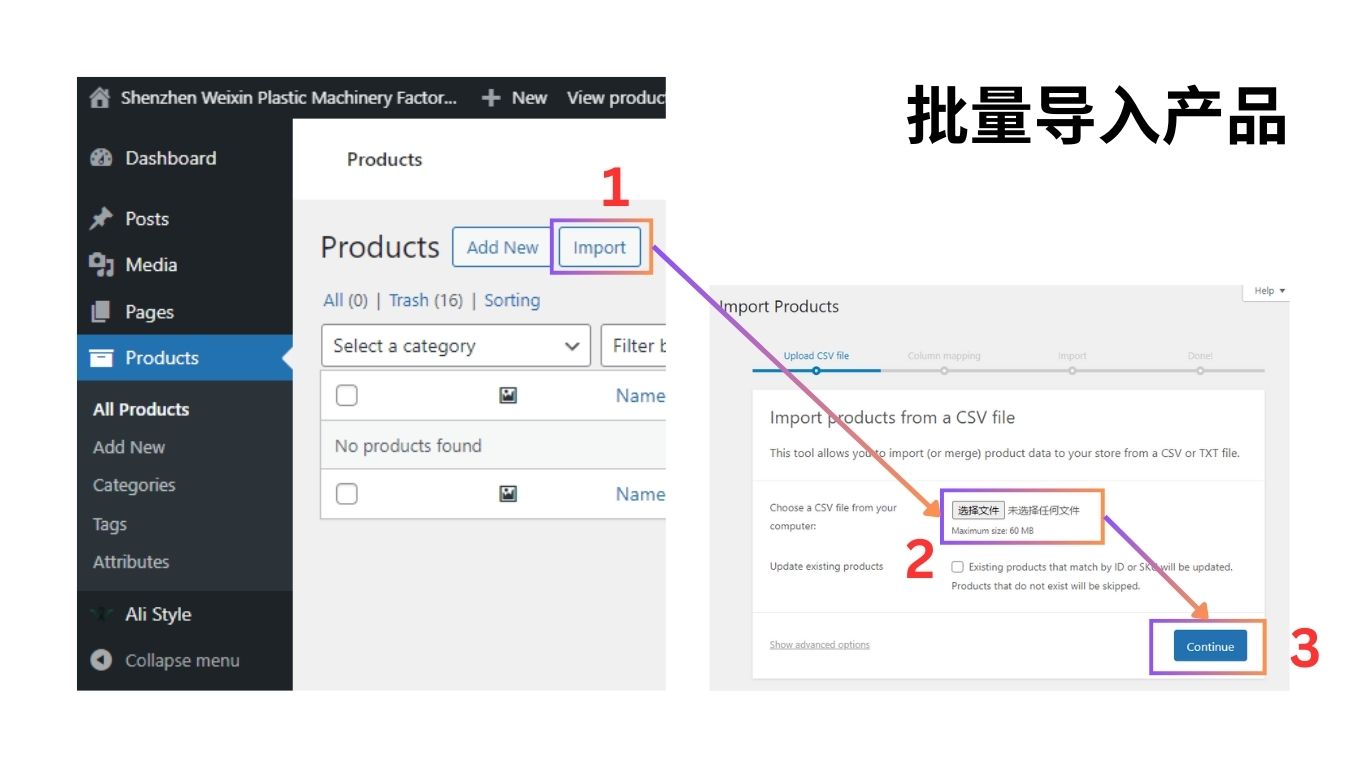
Task: Open Categories in the Products submenu
Action: point(134,485)
